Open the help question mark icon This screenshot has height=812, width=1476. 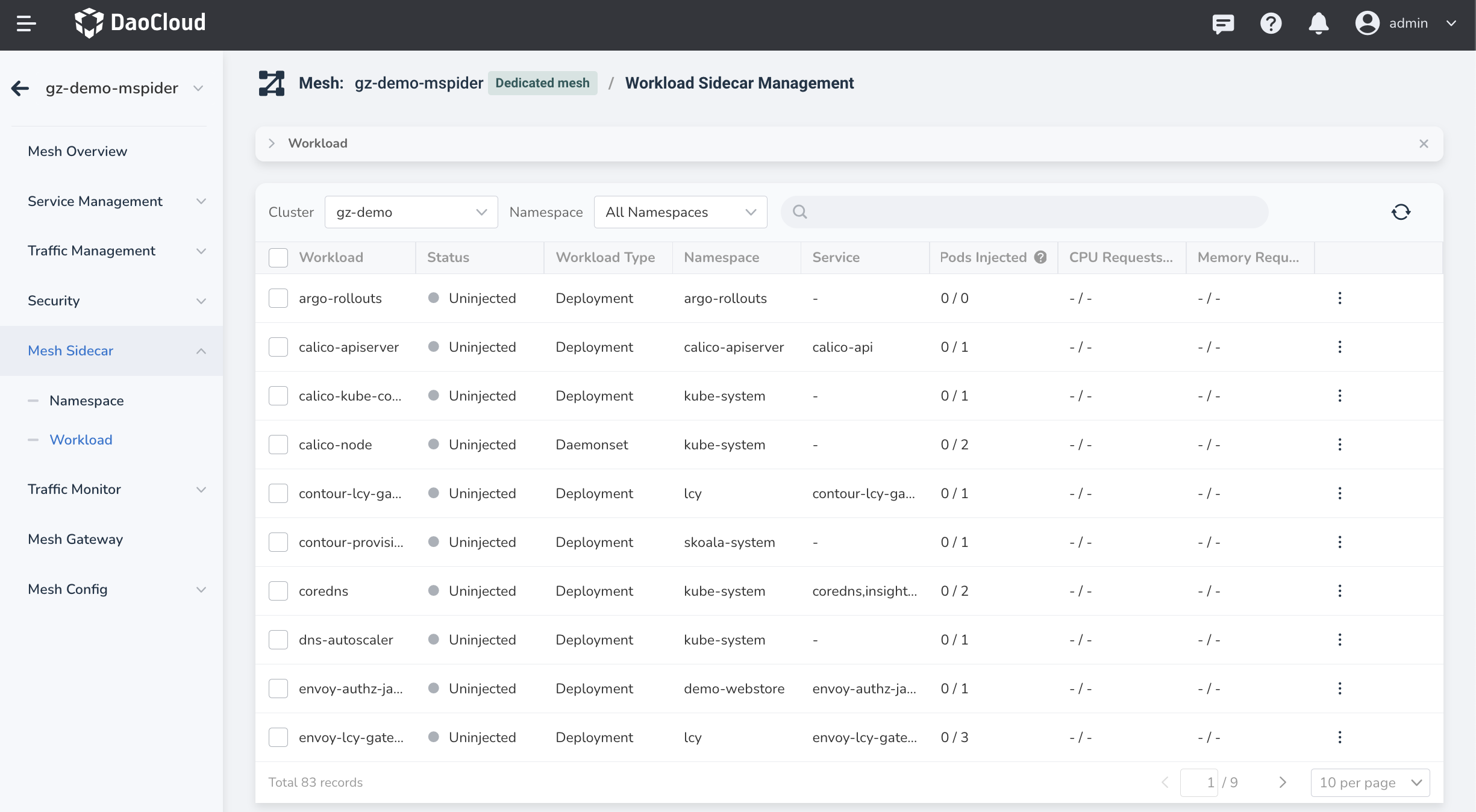click(1271, 23)
